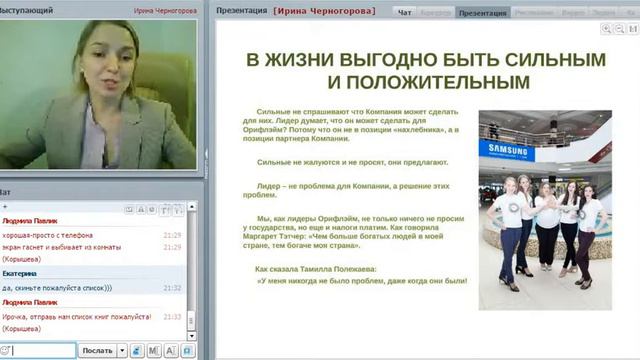Click the chat scrollbar up arrow
Image resolution: width=640 pixels, height=360 pixels.
point(191,207)
